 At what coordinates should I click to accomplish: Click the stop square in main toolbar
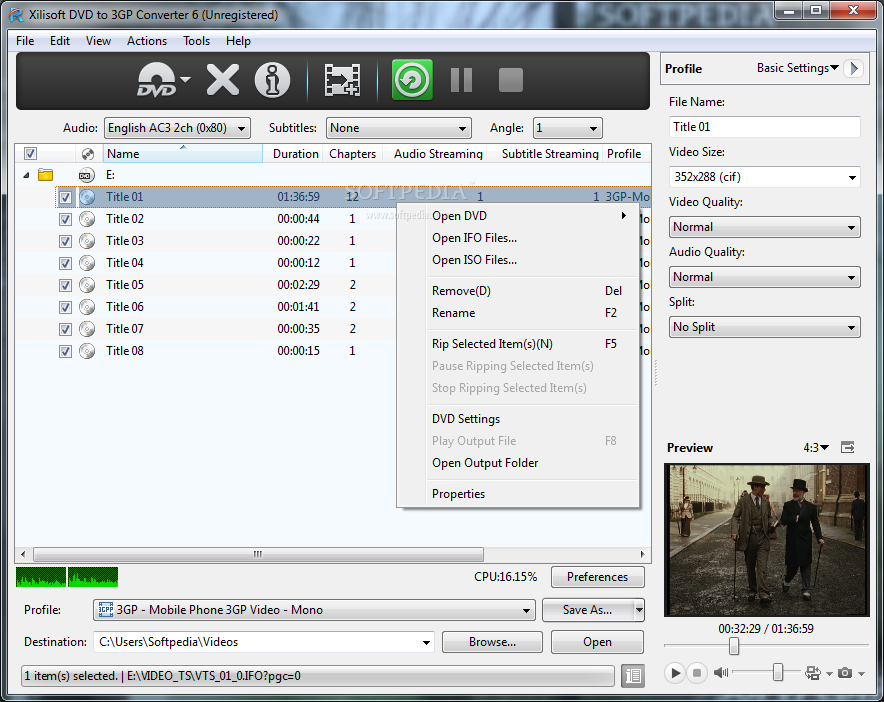point(511,80)
